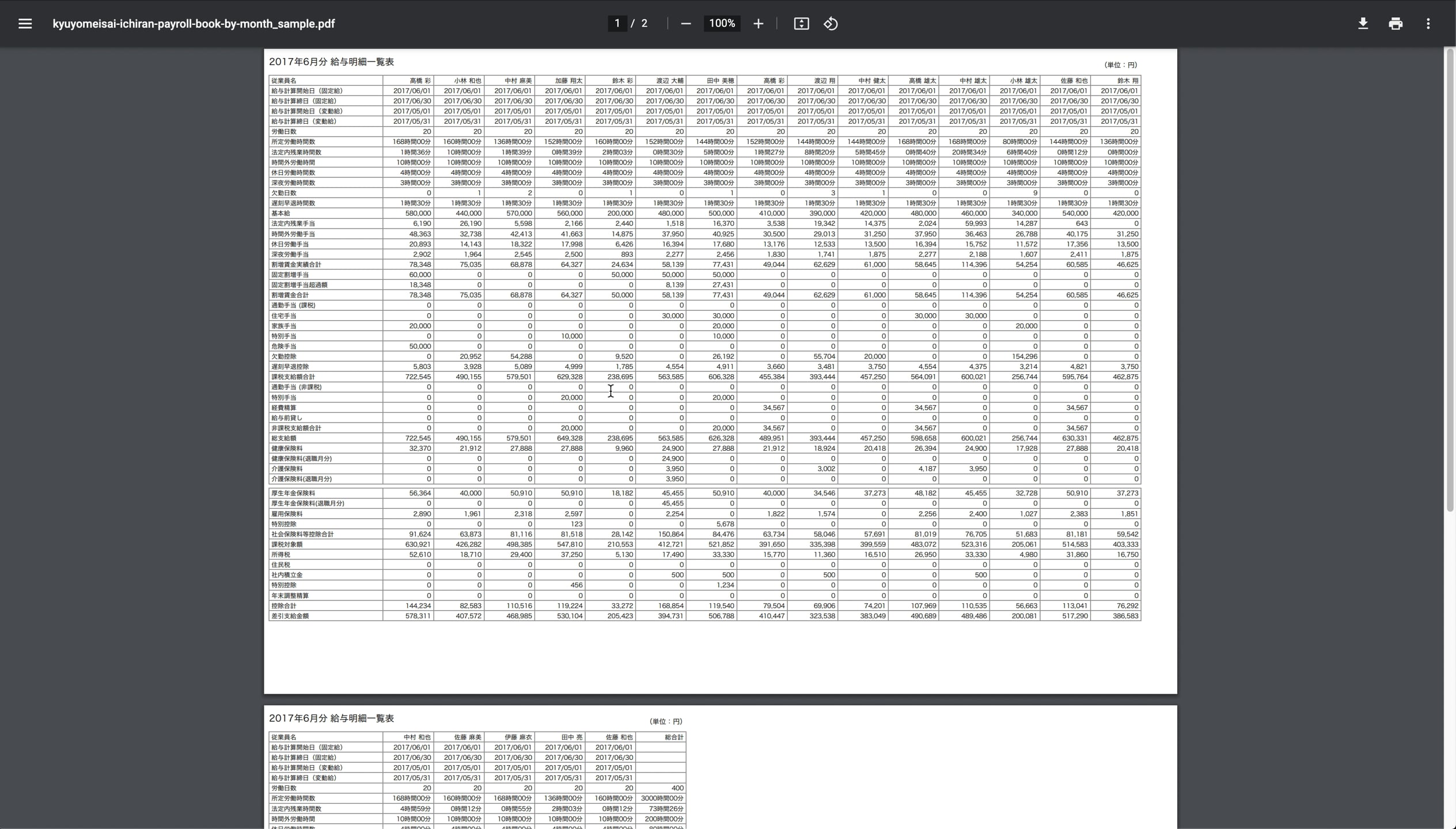This screenshot has height=829, width=1456.
Task: Click the PDF filename title
Action: tap(194, 24)
